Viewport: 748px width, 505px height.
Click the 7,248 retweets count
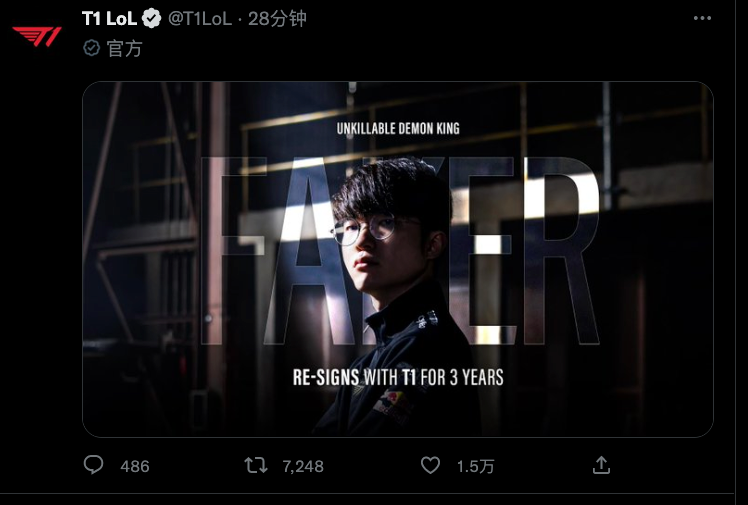[x=303, y=466]
